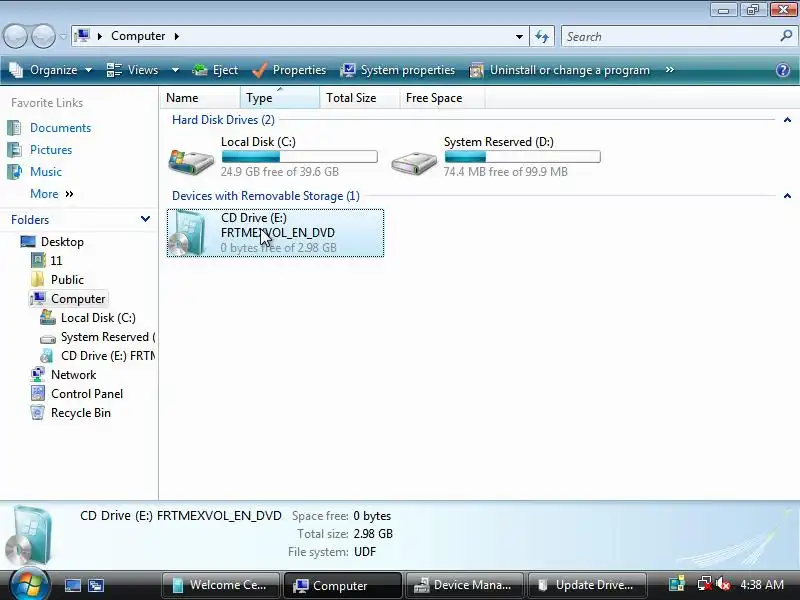The height and width of the screenshot is (600, 800).
Task: Open Documents favorite link
Action: click(60, 128)
